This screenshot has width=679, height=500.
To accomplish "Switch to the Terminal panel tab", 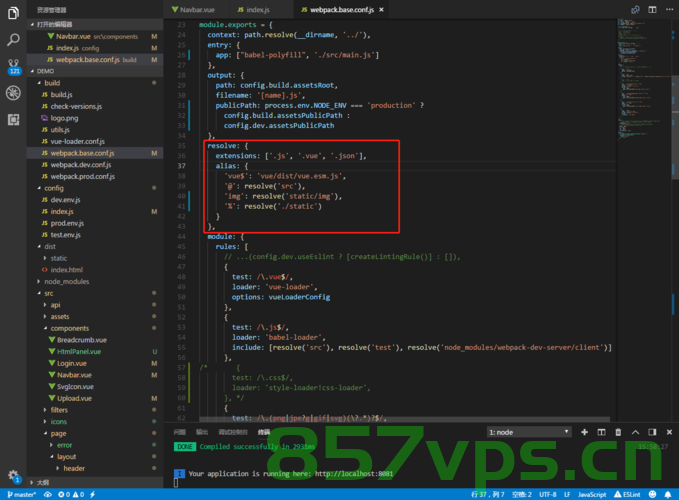I will point(264,432).
